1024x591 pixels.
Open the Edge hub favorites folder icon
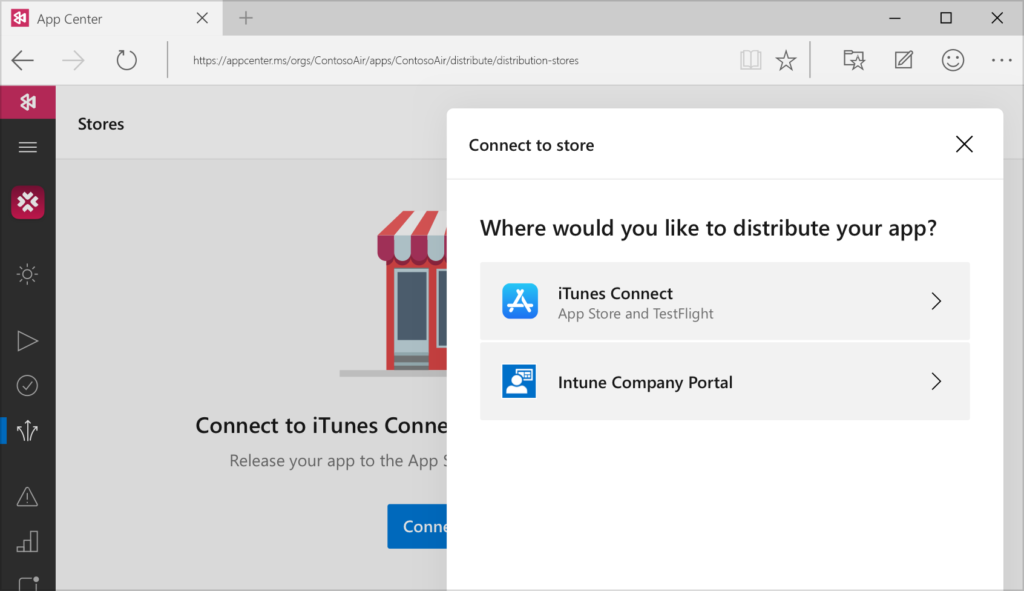854,59
